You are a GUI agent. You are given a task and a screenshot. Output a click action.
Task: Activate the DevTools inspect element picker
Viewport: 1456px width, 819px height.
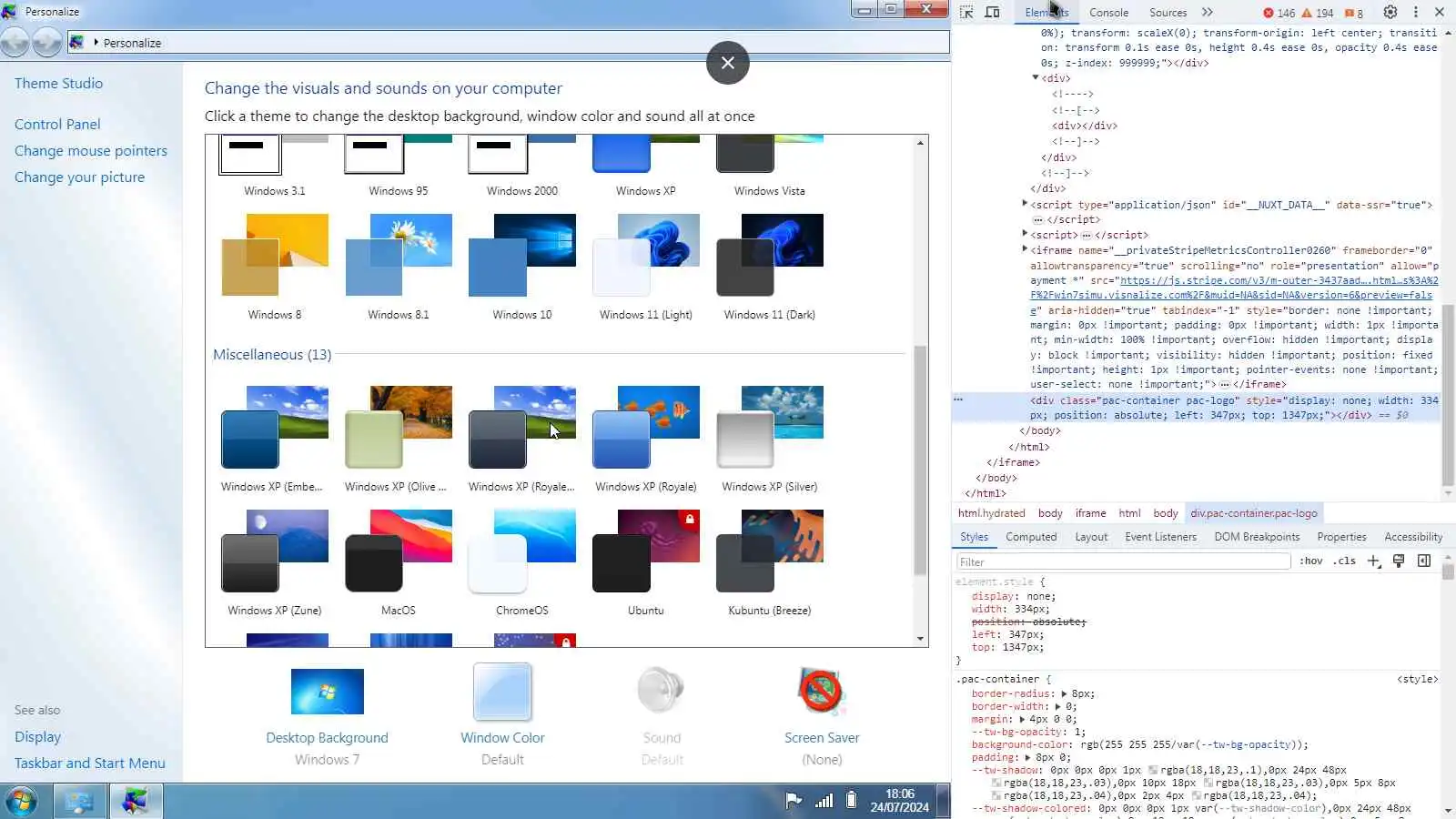(x=966, y=13)
